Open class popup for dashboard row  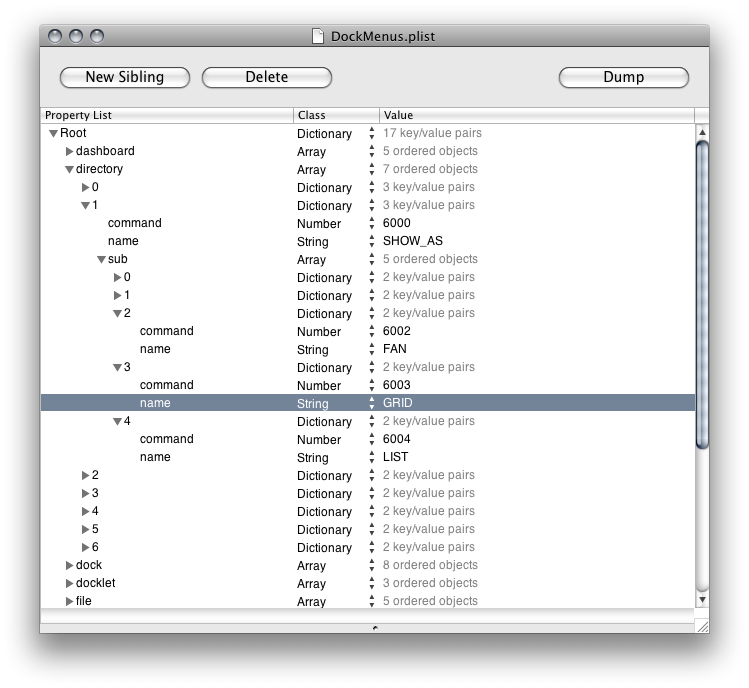click(x=372, y=151)
